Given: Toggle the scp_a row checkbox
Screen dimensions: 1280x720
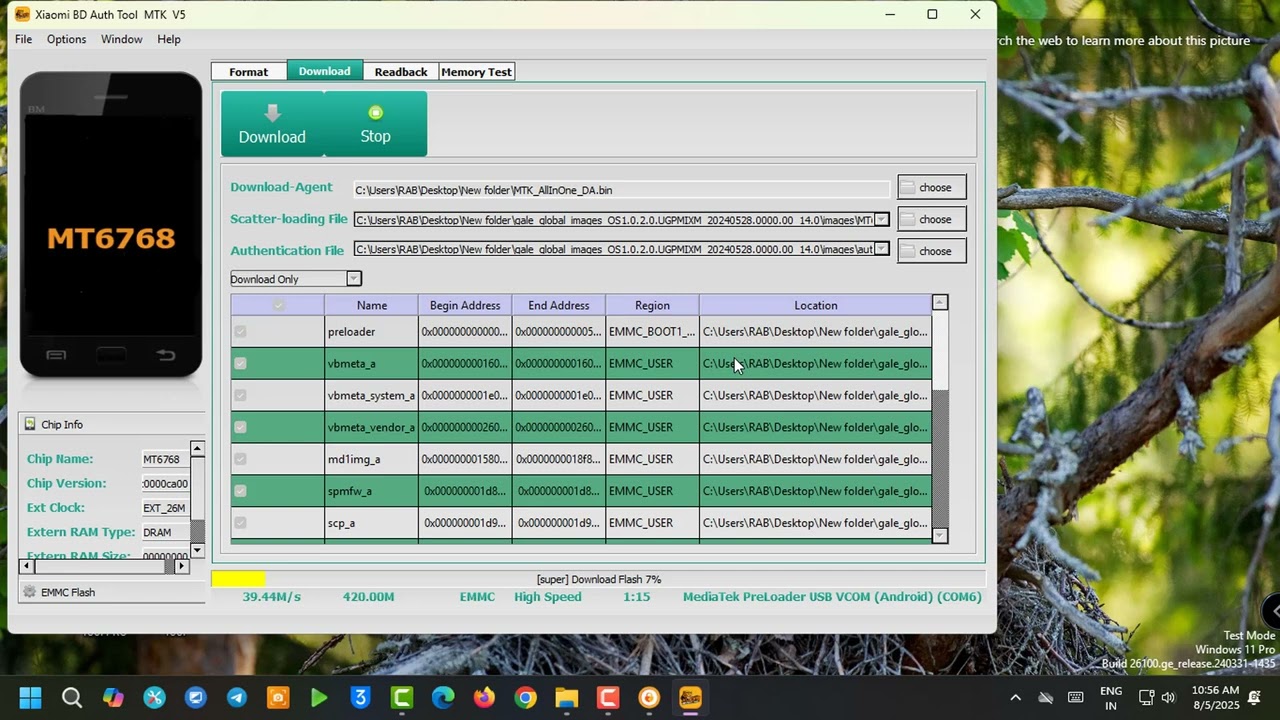Looking at the screenshot, I should pos(240,523).
